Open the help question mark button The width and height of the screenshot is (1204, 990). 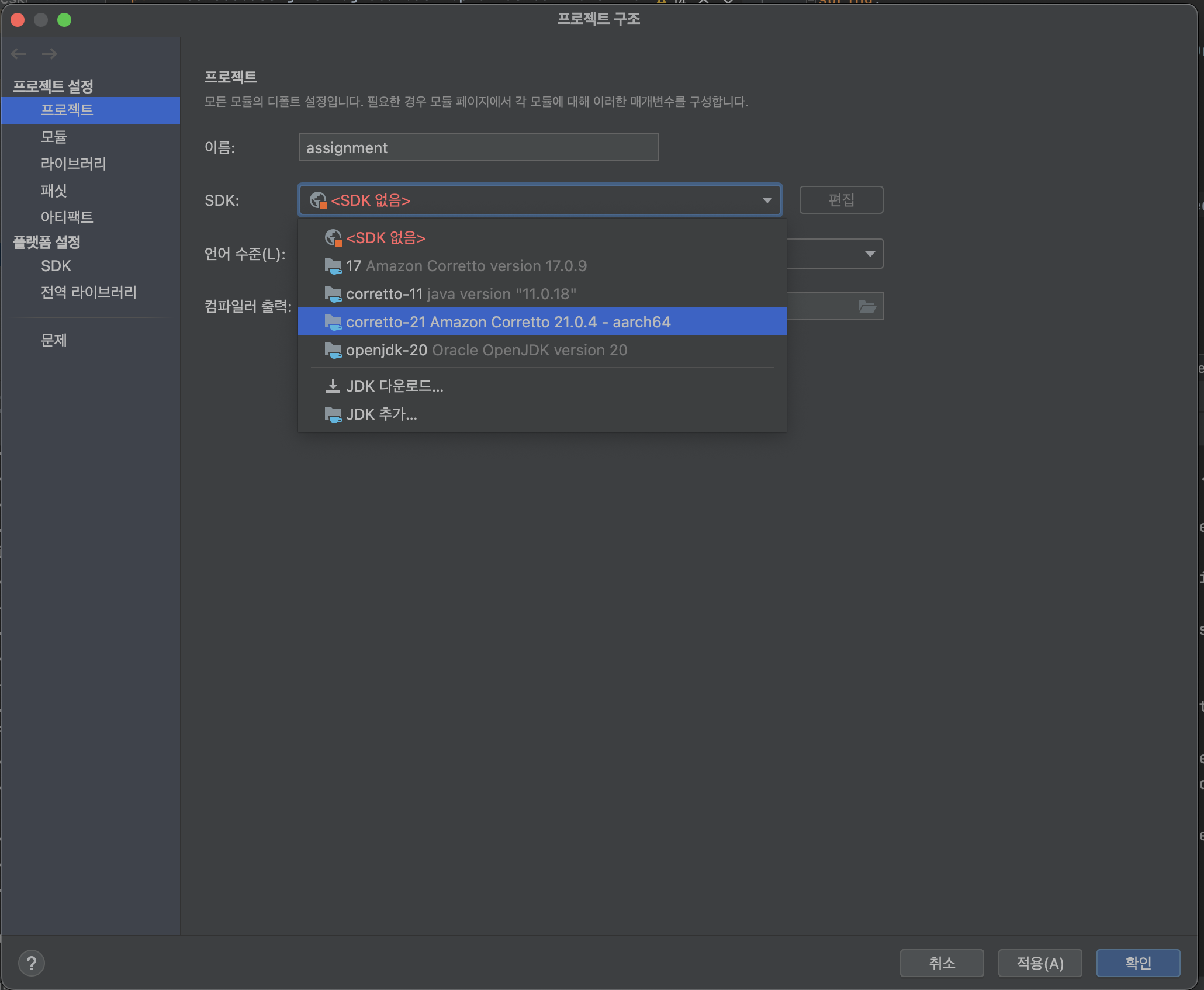click(x=32, y=963)
